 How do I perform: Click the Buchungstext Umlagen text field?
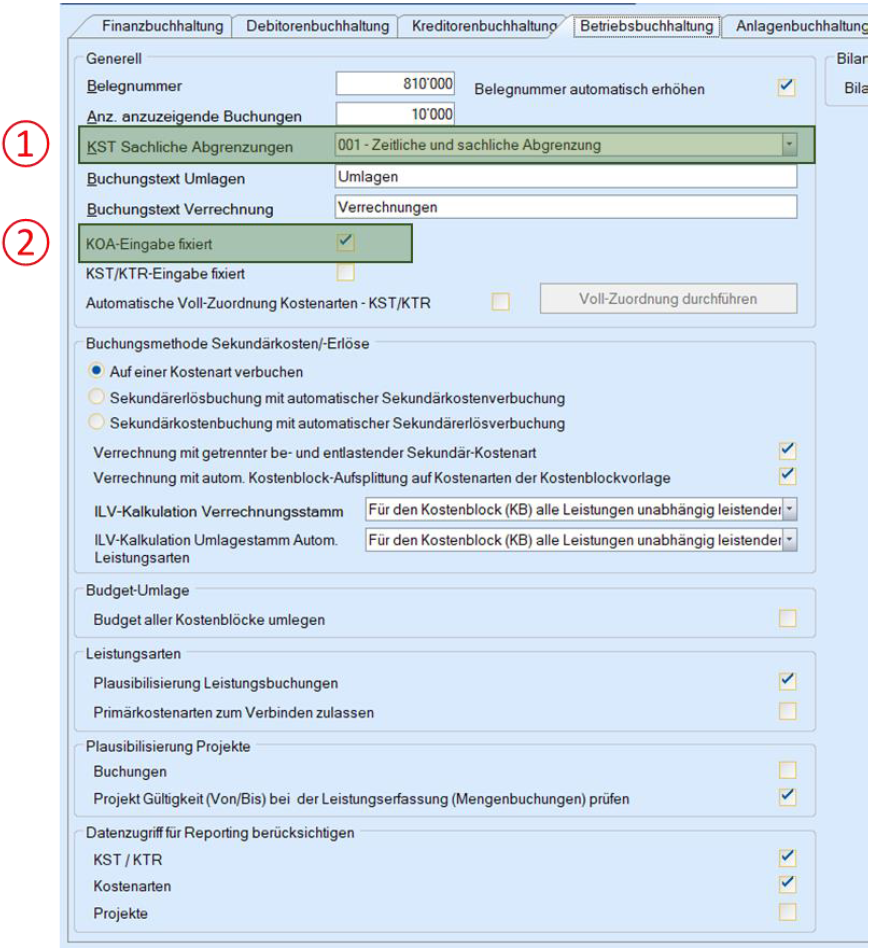coord(565,177)
